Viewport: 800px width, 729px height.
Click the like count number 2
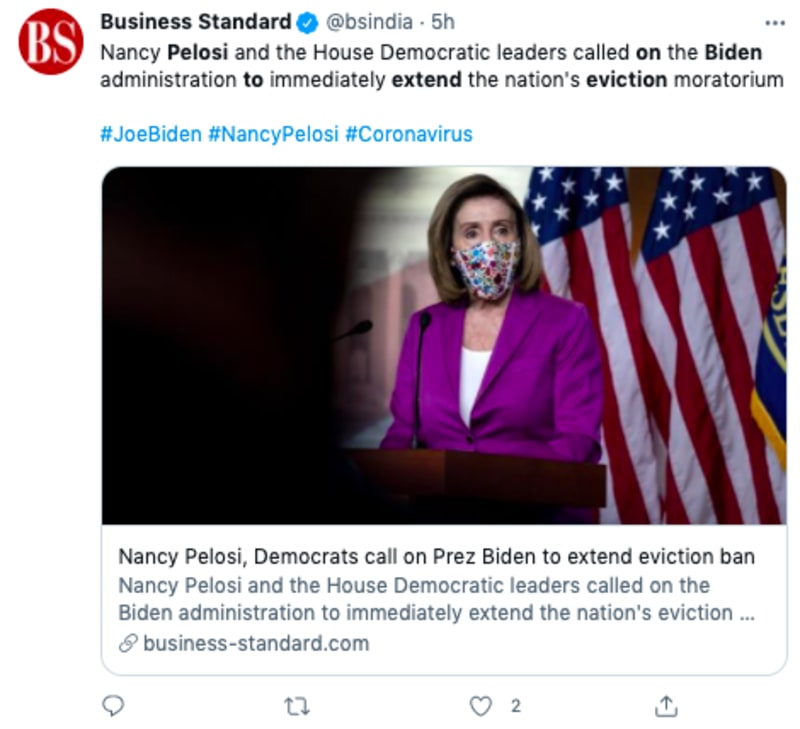pos(515,706)
